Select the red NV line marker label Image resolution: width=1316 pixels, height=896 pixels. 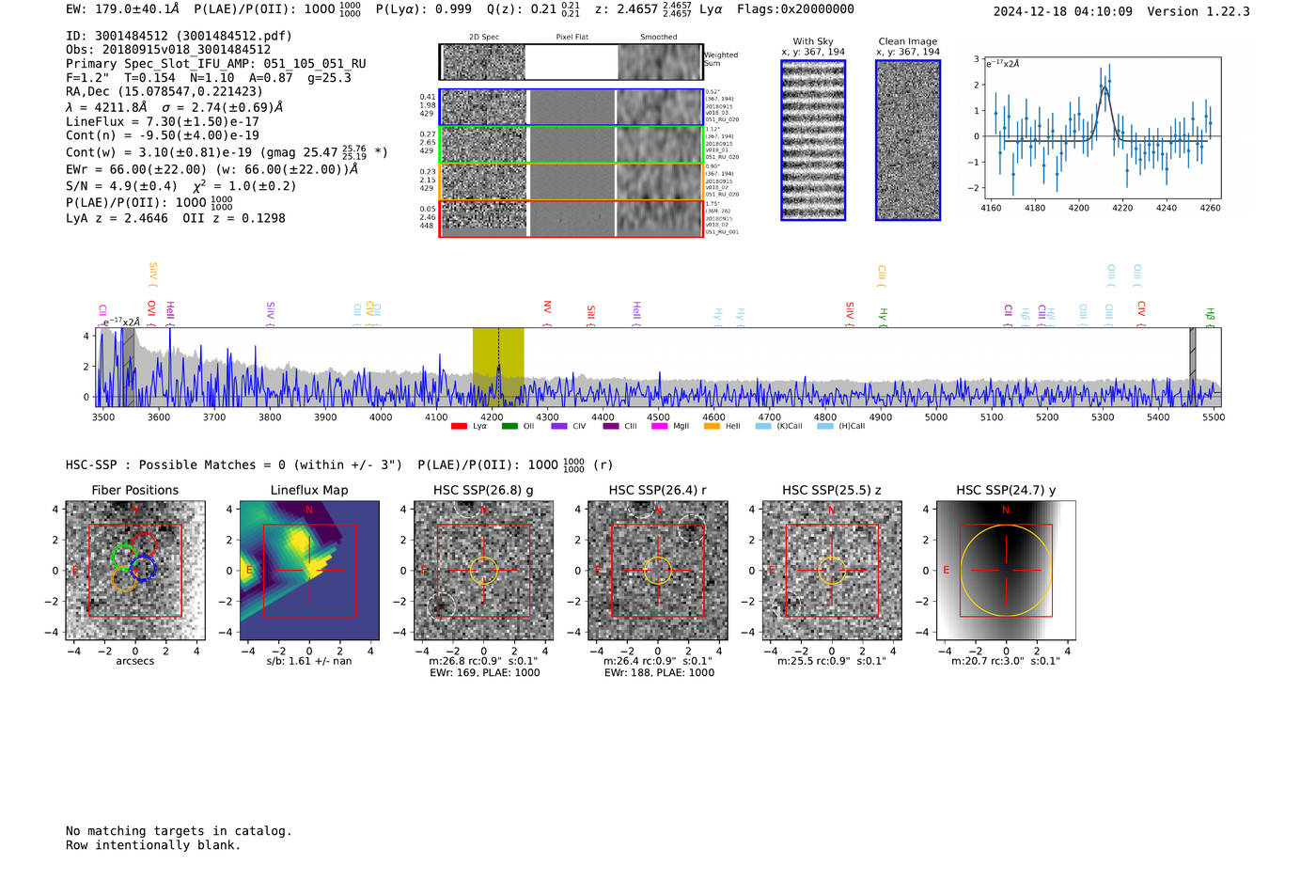(x=547, y=314)
